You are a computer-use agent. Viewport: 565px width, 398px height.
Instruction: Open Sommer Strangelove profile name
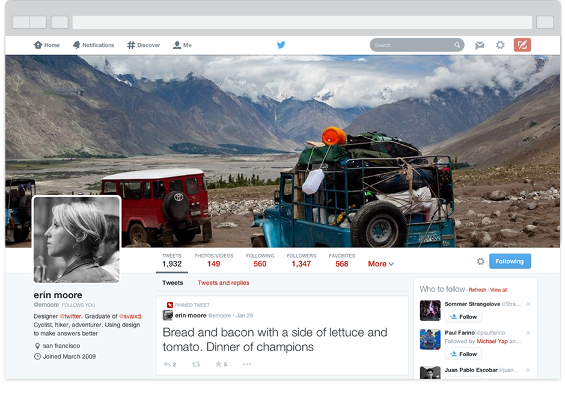click(x=472, y=304)
